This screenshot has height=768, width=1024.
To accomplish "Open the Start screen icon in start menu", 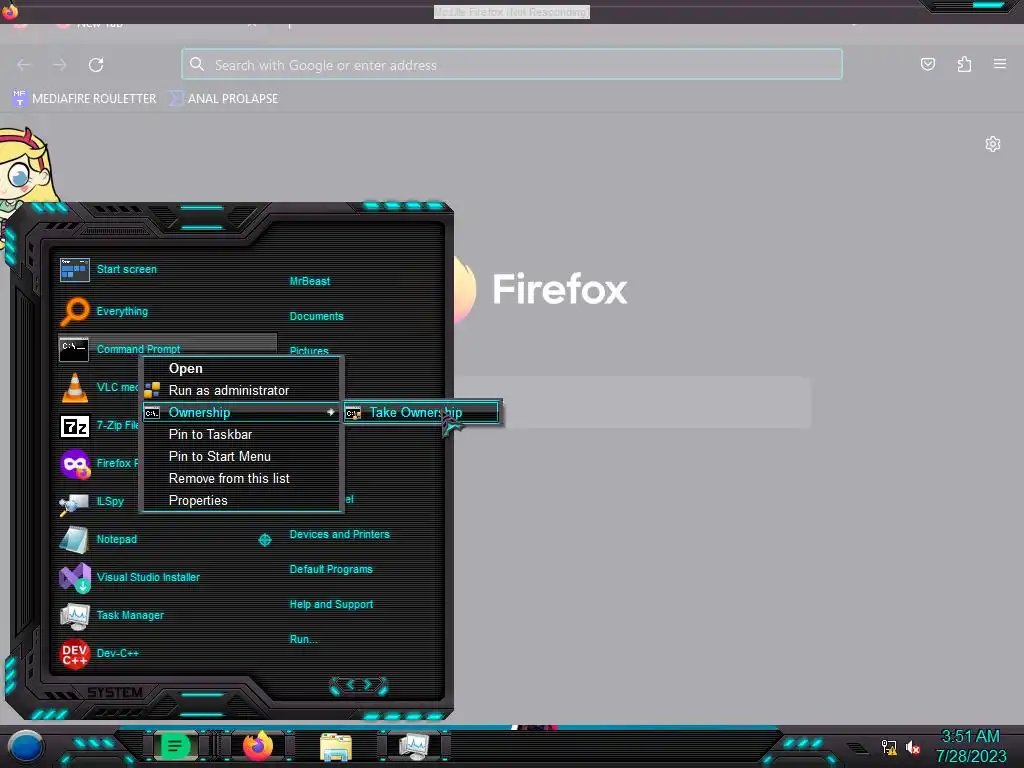I will [74, 269].
